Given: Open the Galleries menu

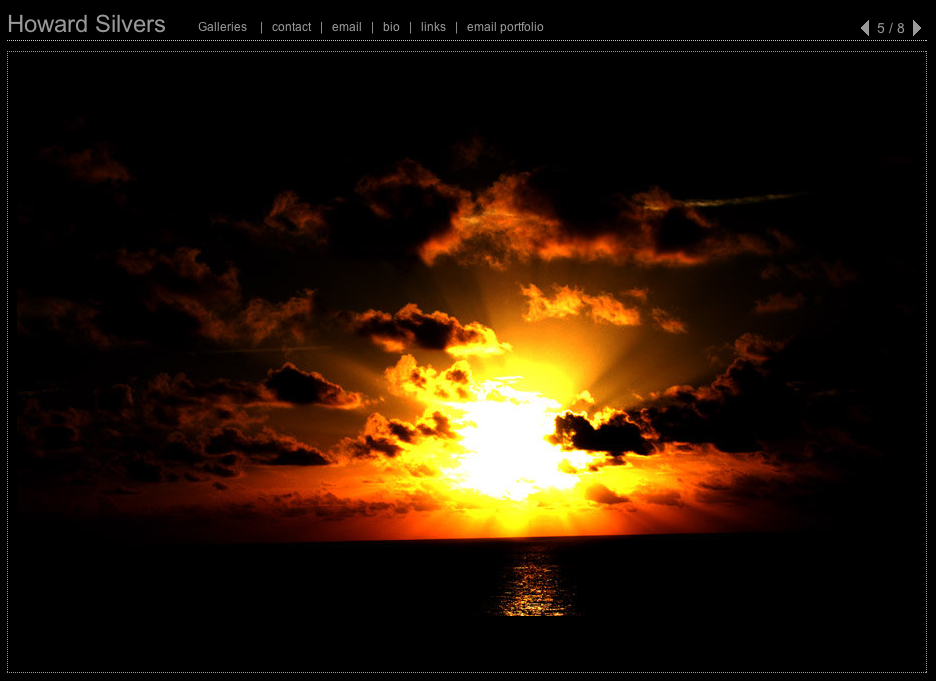Looking at the screenshot, I should pyautogui.click(x=222, y=27).
